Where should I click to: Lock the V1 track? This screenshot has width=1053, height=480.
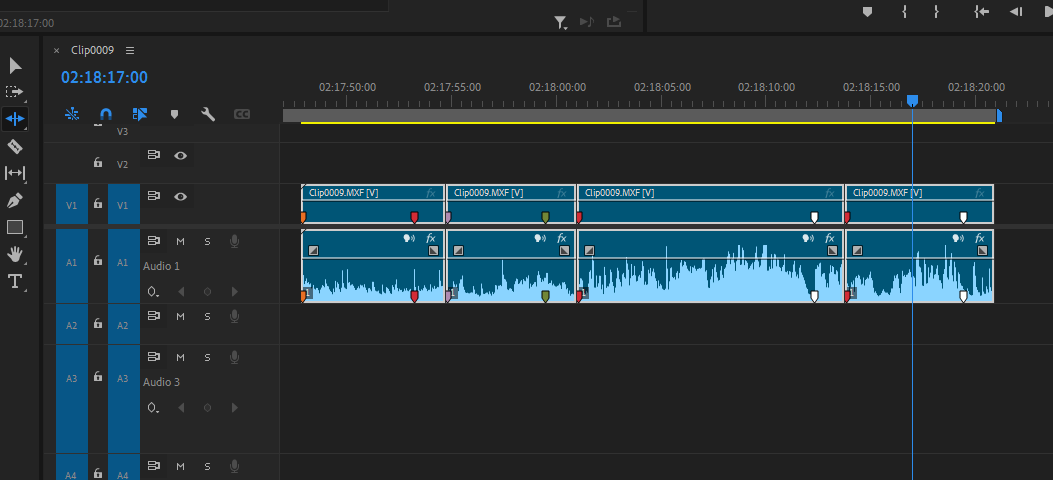(98, 203)
